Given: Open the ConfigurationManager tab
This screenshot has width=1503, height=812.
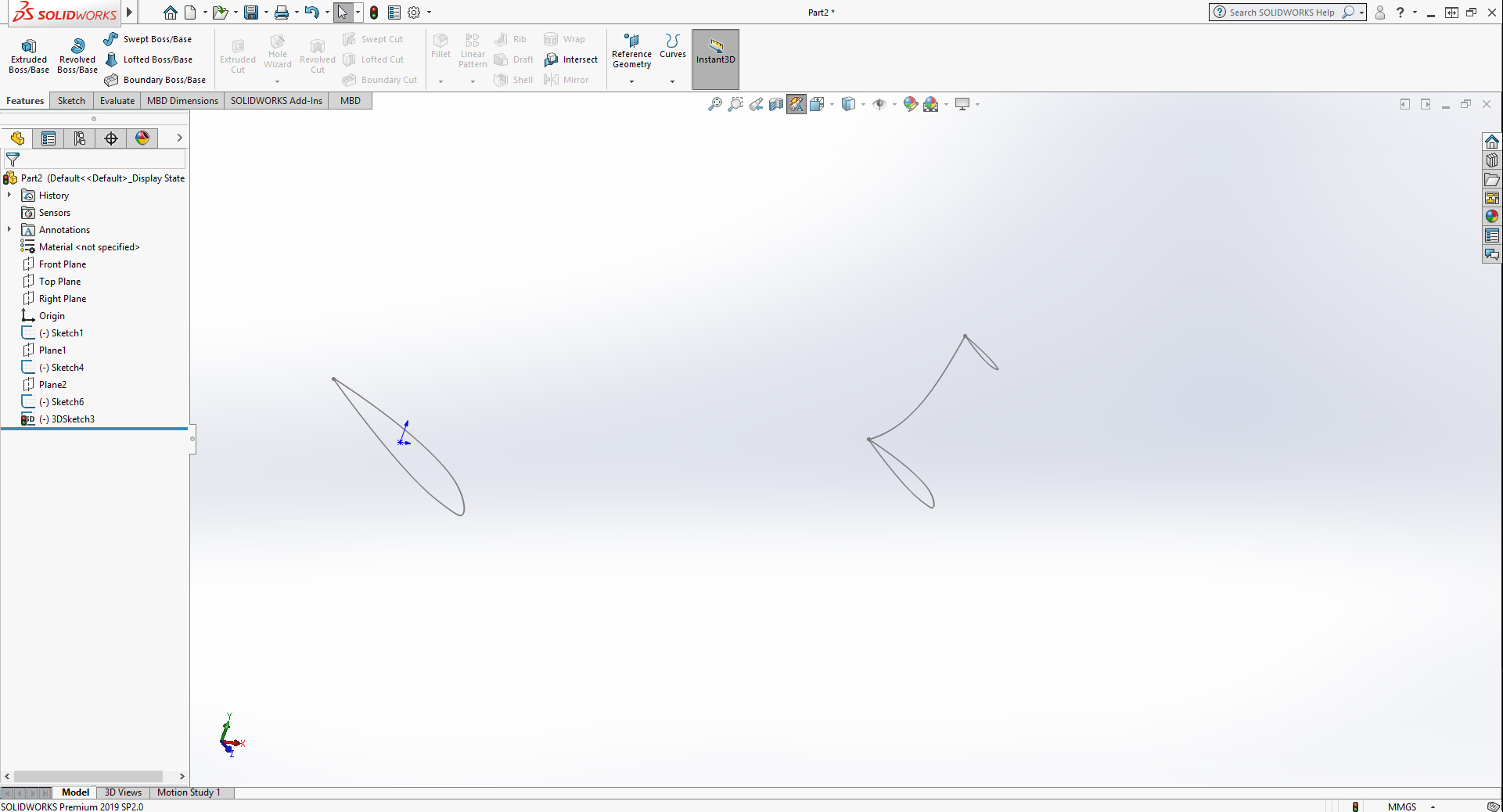Looking at the screenshot, I should pos(80,138).
